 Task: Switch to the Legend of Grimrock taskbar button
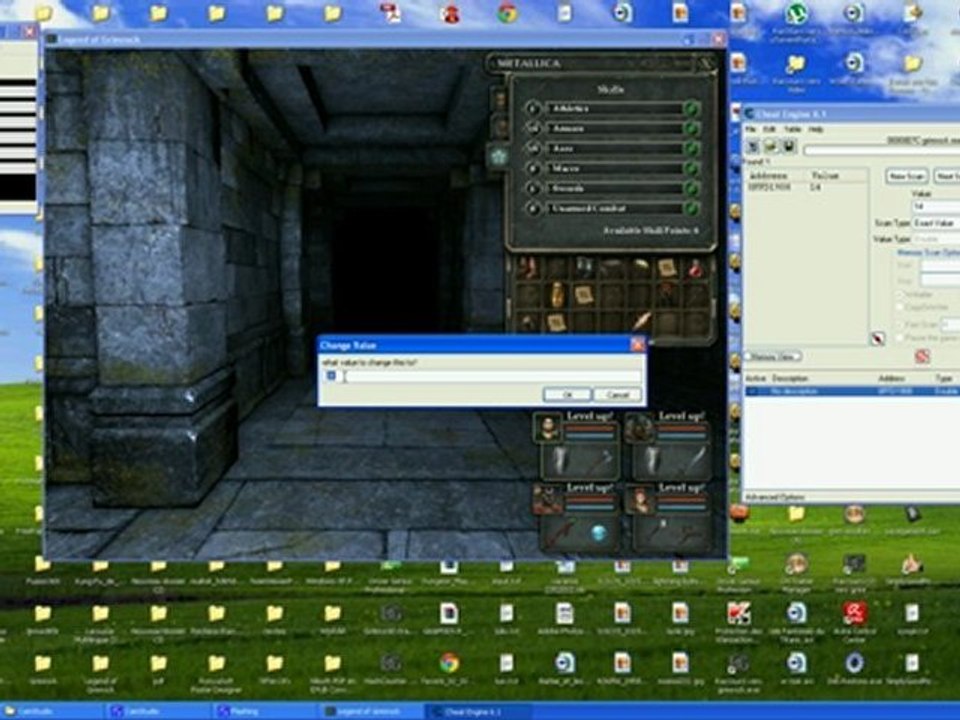pyautogui.click(x=372, y=711)
